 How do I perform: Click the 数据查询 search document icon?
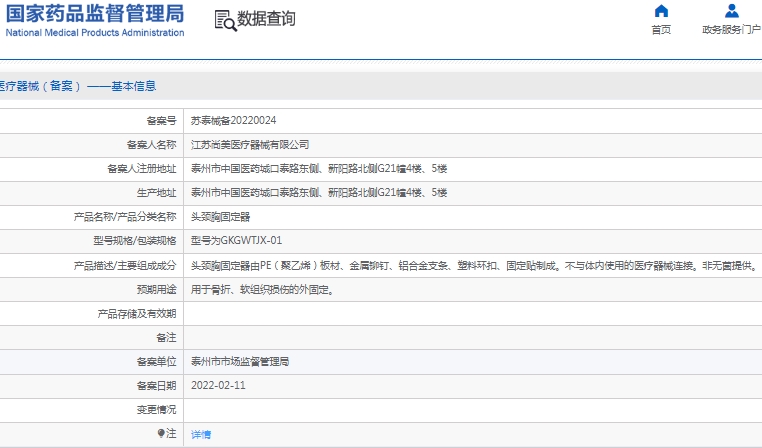click(225, 20)
